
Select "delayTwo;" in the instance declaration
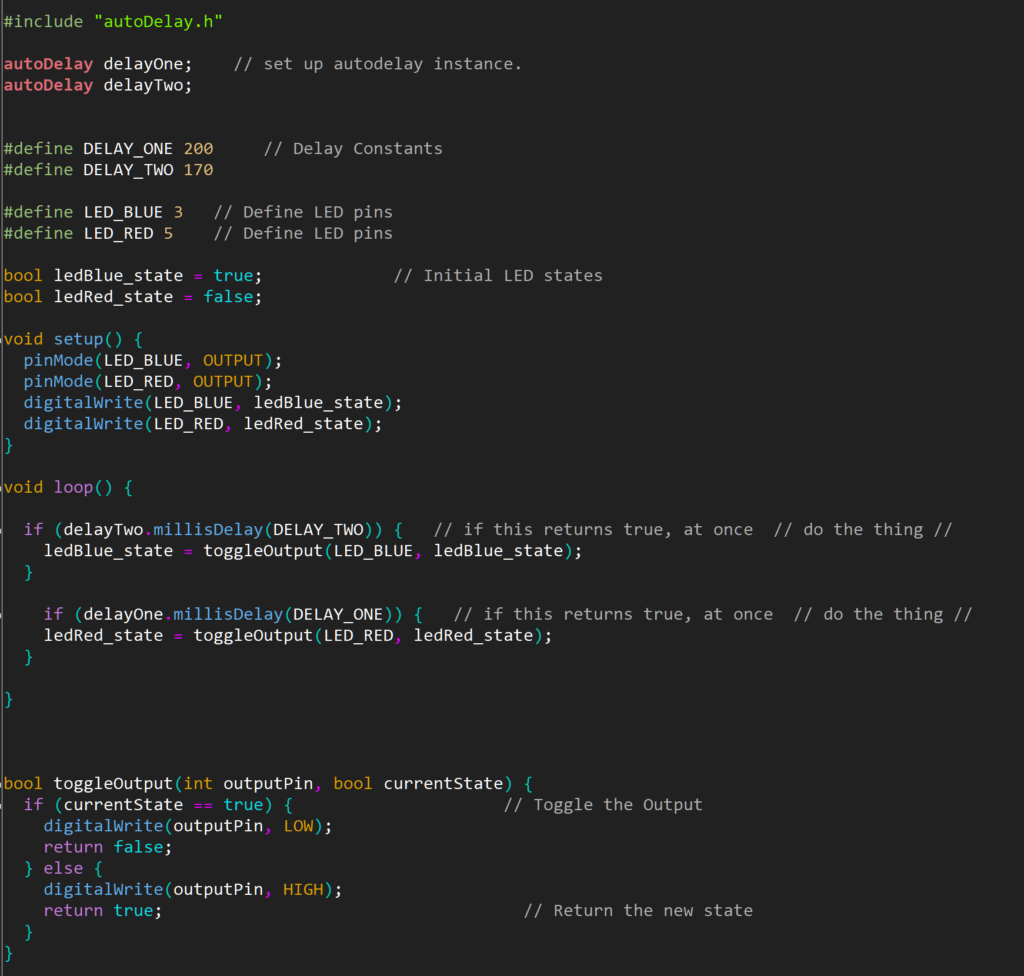click(x=148, y=85)
